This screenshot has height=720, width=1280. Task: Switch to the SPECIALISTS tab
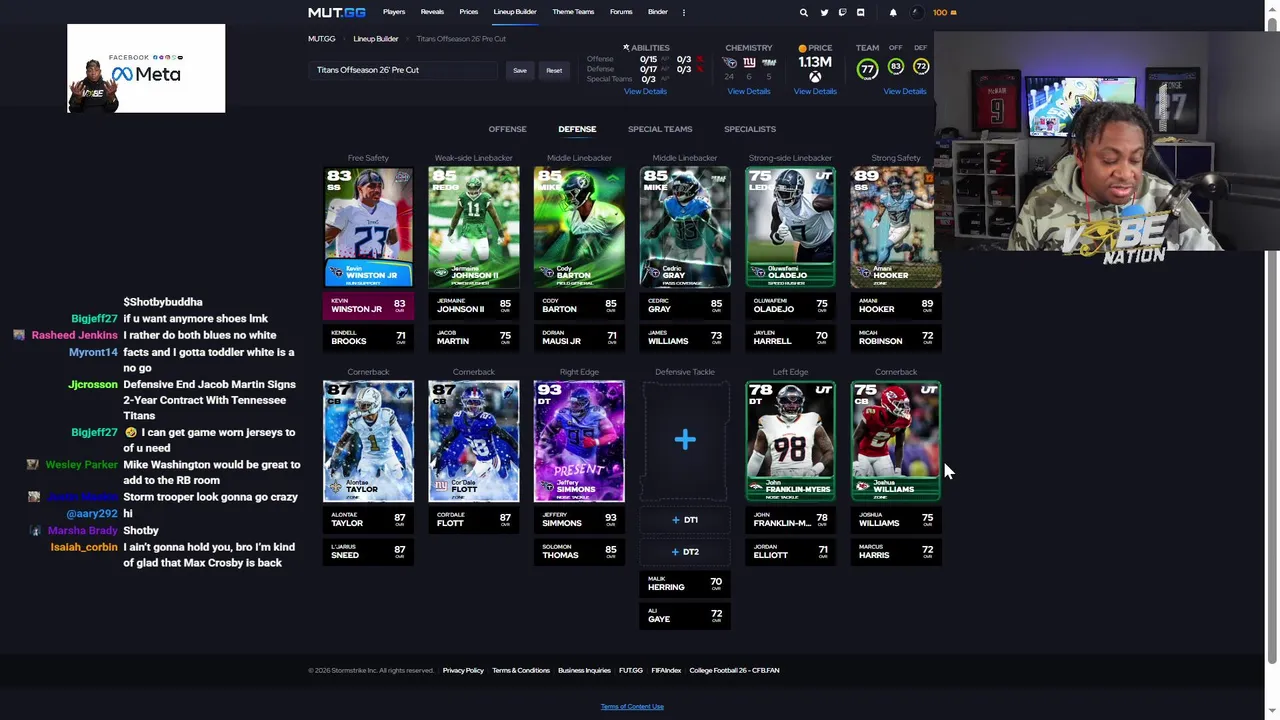click(750, 129)
